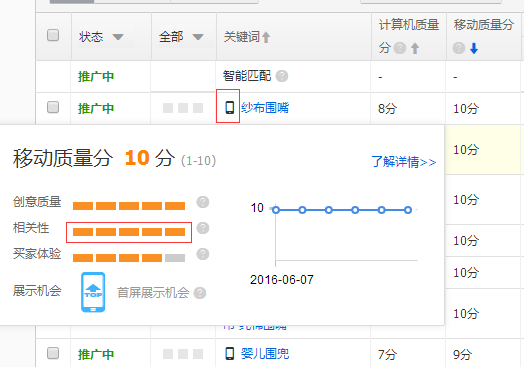This screenshot has height=367, width=524.
Task: Click 首屏展示机会 label
Action: (153, 293)
